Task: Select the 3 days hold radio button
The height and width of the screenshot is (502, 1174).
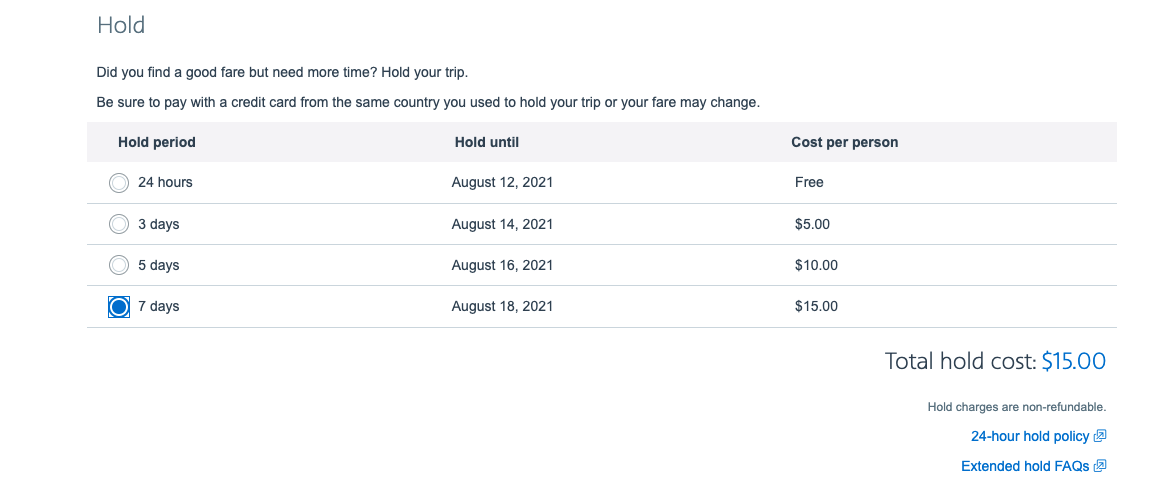Action: coord(118,224)
